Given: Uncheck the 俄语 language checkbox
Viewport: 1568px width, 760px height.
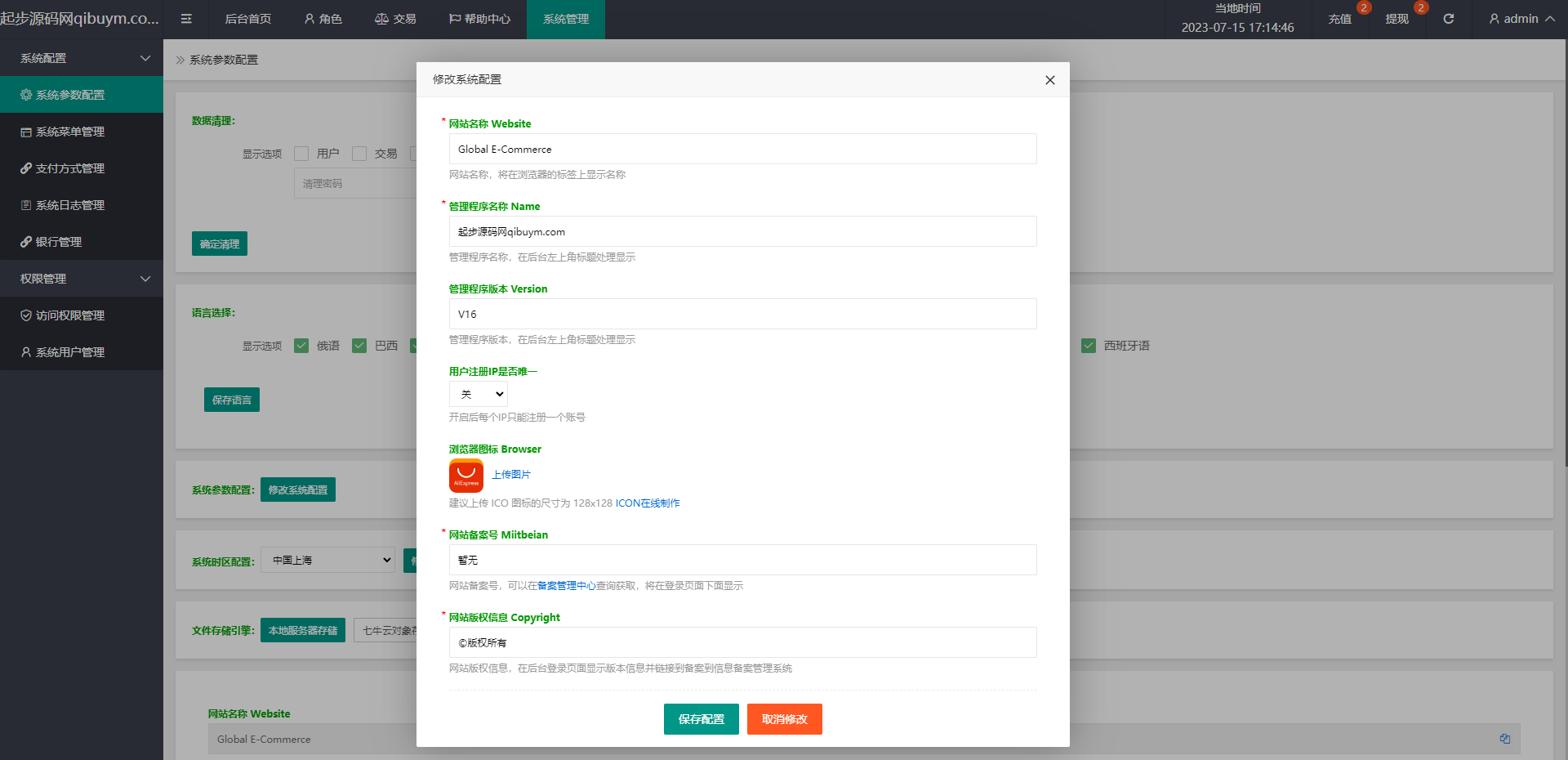Looking at the screenshot, I should 301,346.
